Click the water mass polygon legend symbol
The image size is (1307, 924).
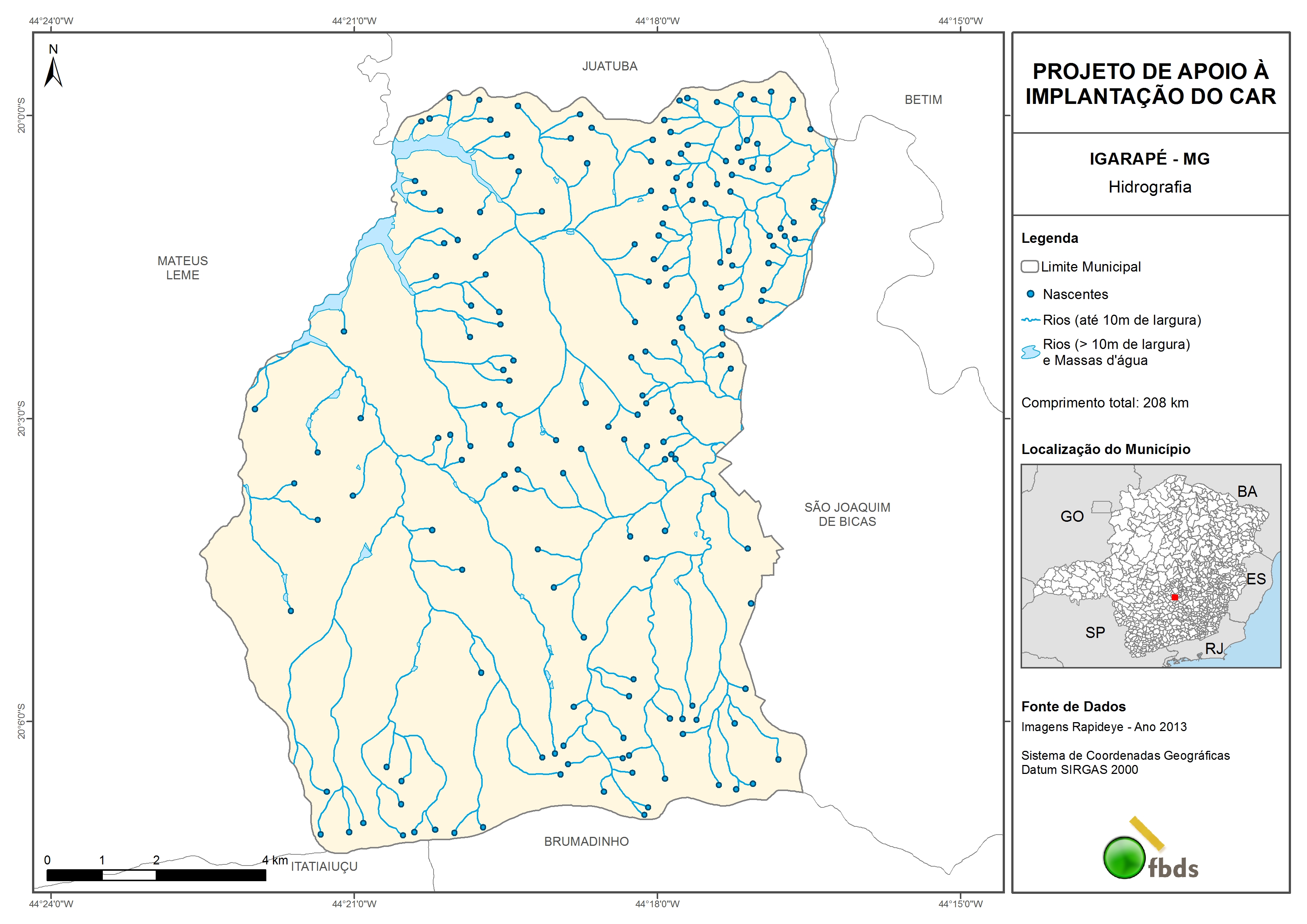pyautogui.click(x=1030, y=352)
